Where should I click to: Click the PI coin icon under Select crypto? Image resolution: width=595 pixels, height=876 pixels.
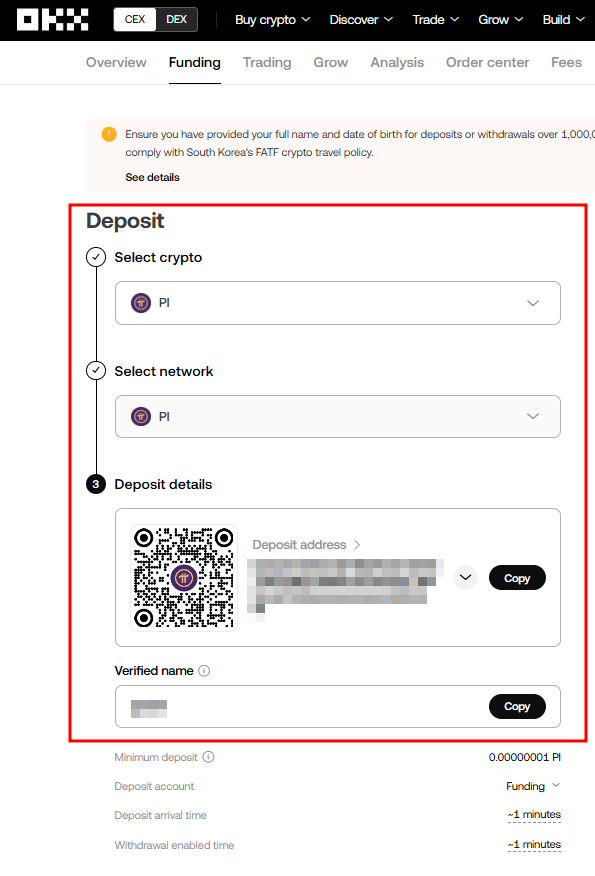(141, 303)
